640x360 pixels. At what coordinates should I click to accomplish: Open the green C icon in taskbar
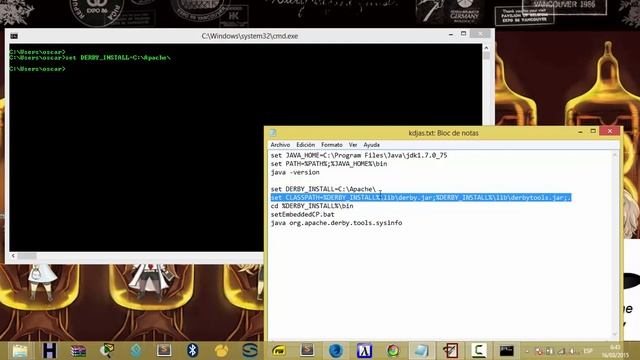click(479, 351)
